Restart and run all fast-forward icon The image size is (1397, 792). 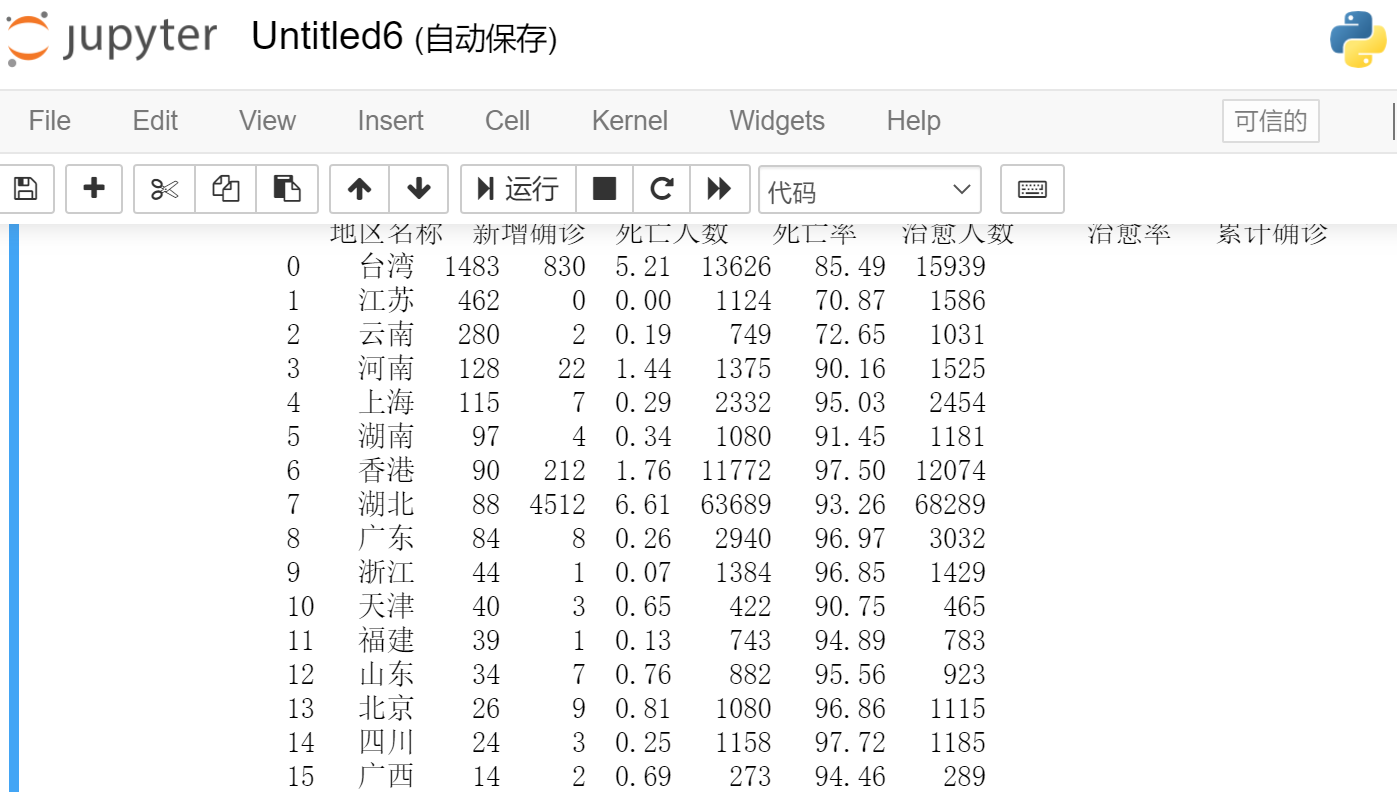pyautogui.click(x=719, y=189)
